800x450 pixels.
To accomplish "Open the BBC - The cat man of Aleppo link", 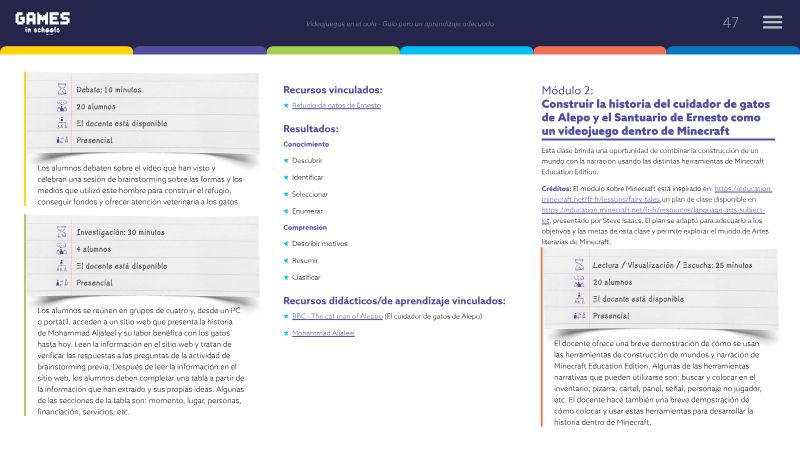I will [337, 316].
